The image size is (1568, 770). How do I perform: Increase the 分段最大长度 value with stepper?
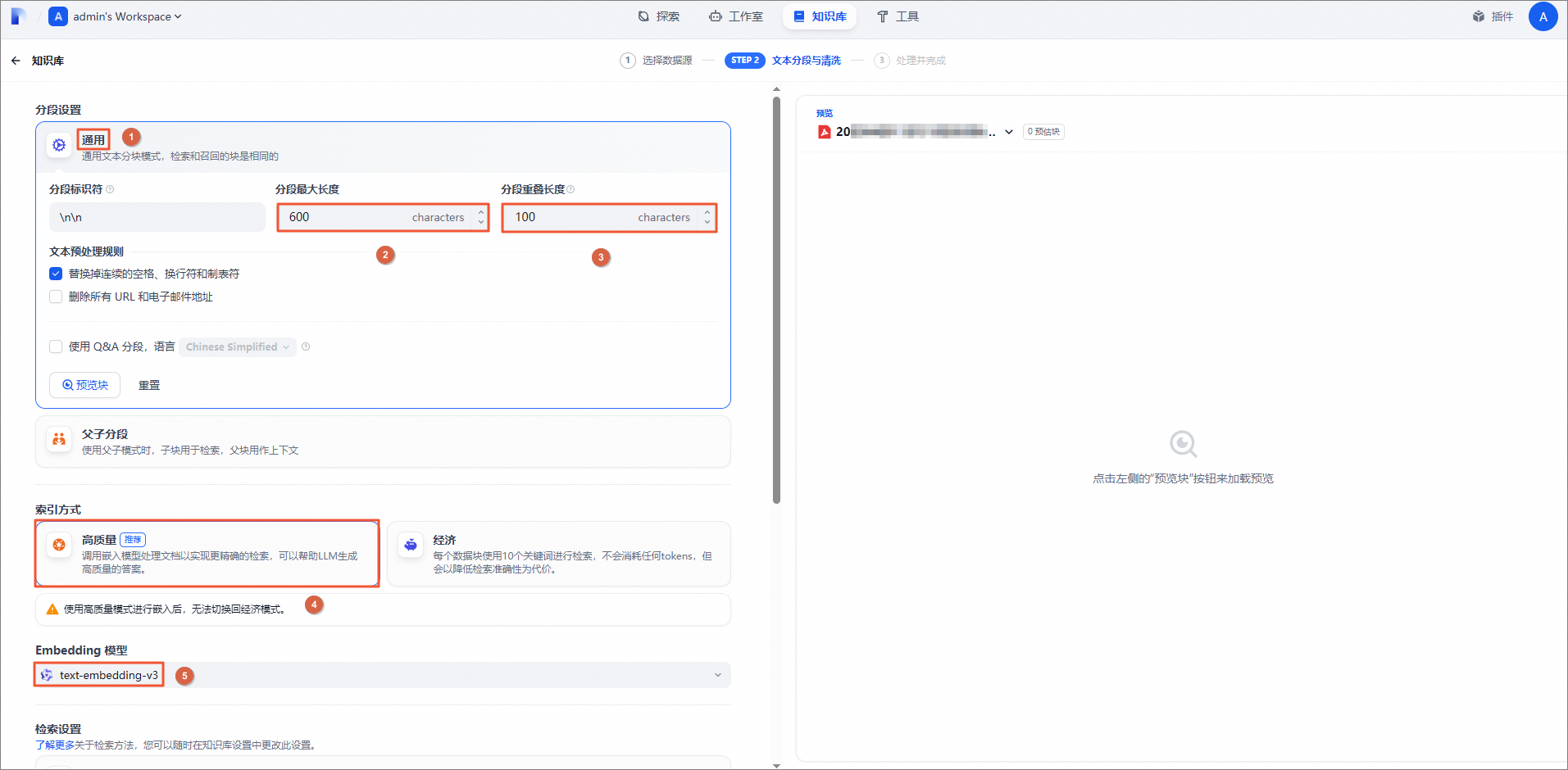pos(481,212)
